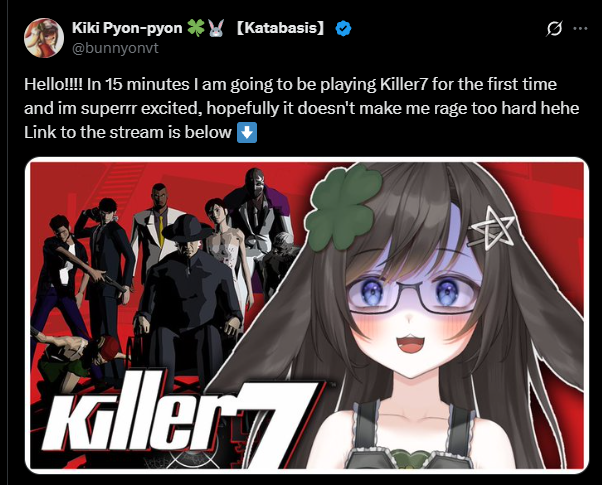
Task: Click the tweet text starting with Hello!!!!
Action: point(301,108)
